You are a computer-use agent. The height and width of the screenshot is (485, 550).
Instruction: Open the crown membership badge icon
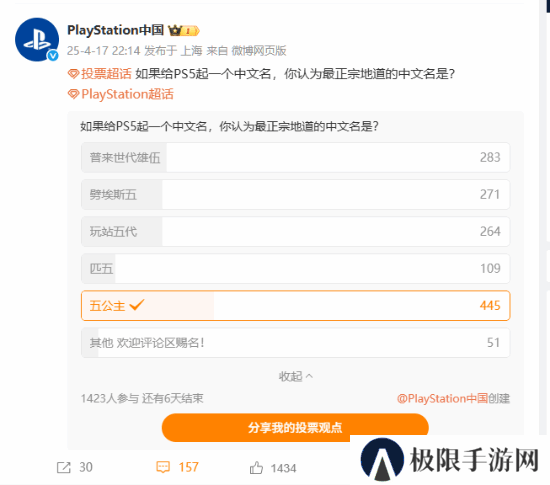tap(183, 31)
